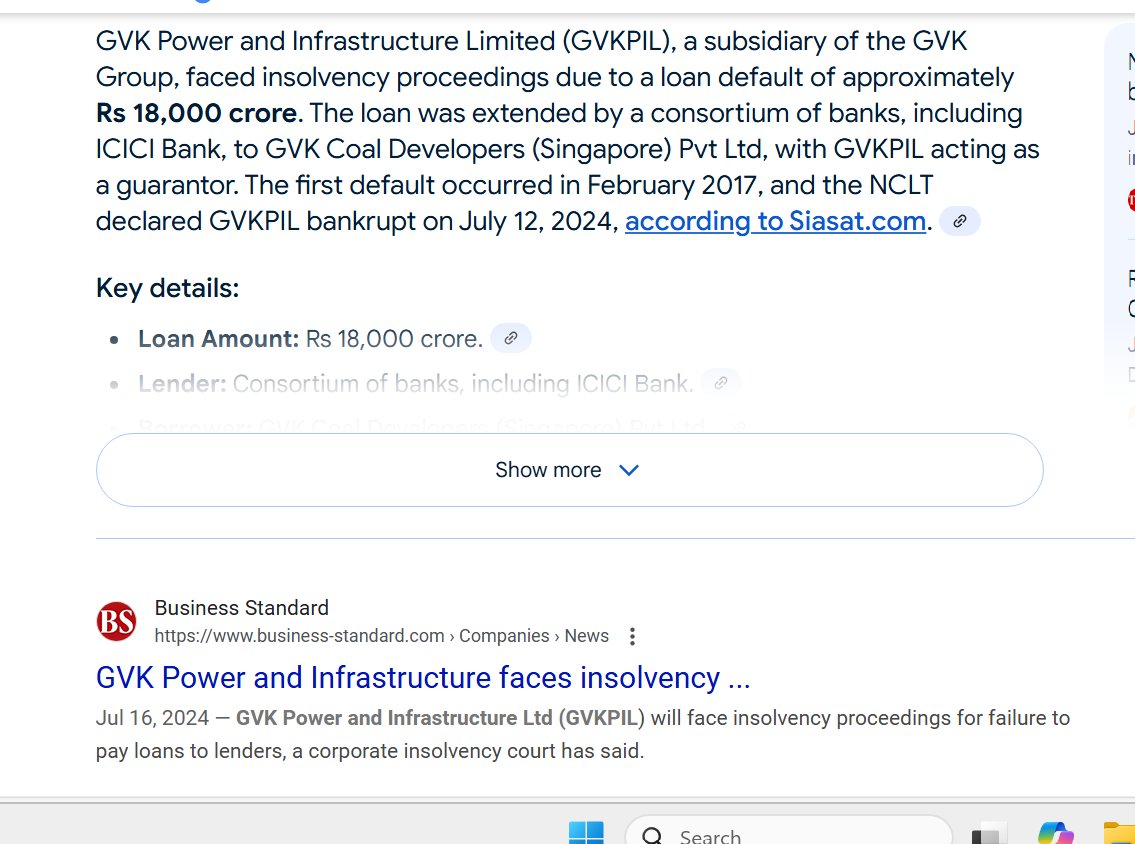The width and height of the screenshot is (1135, 844).
Task: Click the business-standard.com URL breadcrumb
Action: click(x=381, y=636)
